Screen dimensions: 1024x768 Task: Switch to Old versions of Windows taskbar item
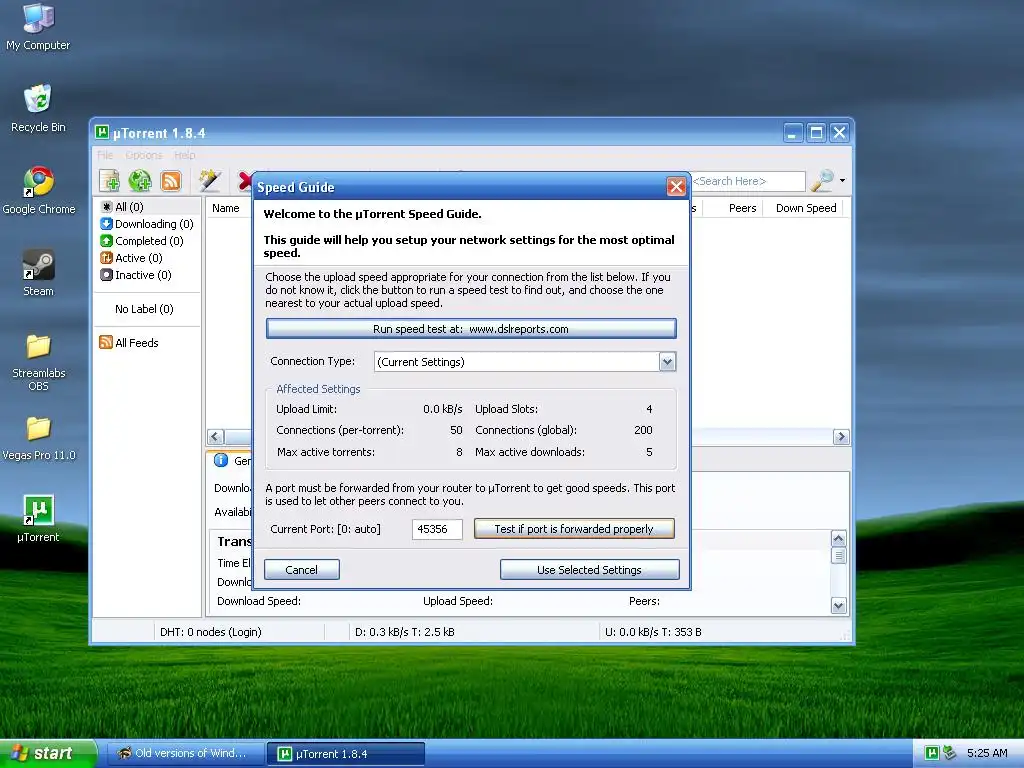point(185,753)
